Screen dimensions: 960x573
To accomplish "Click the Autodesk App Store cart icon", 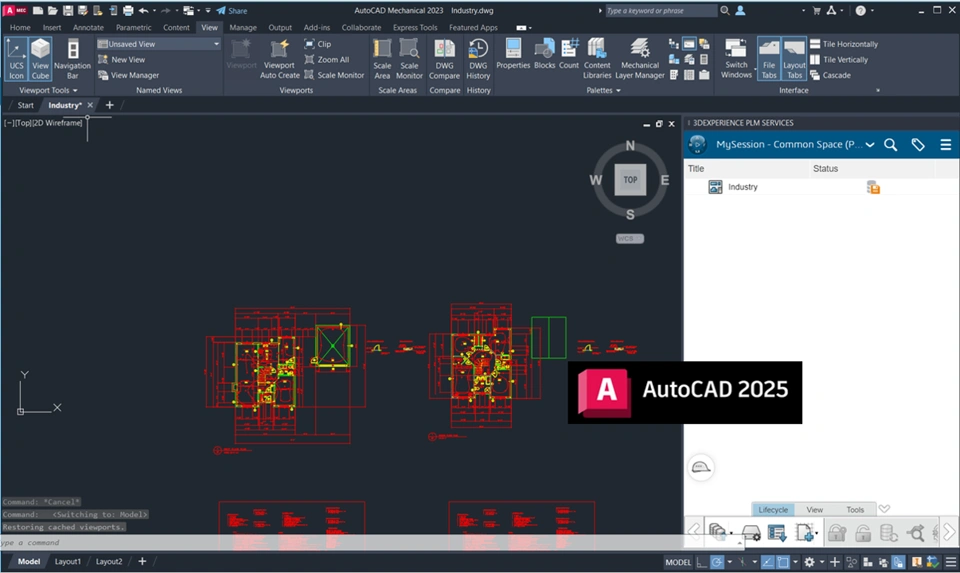I will (816, 10).
